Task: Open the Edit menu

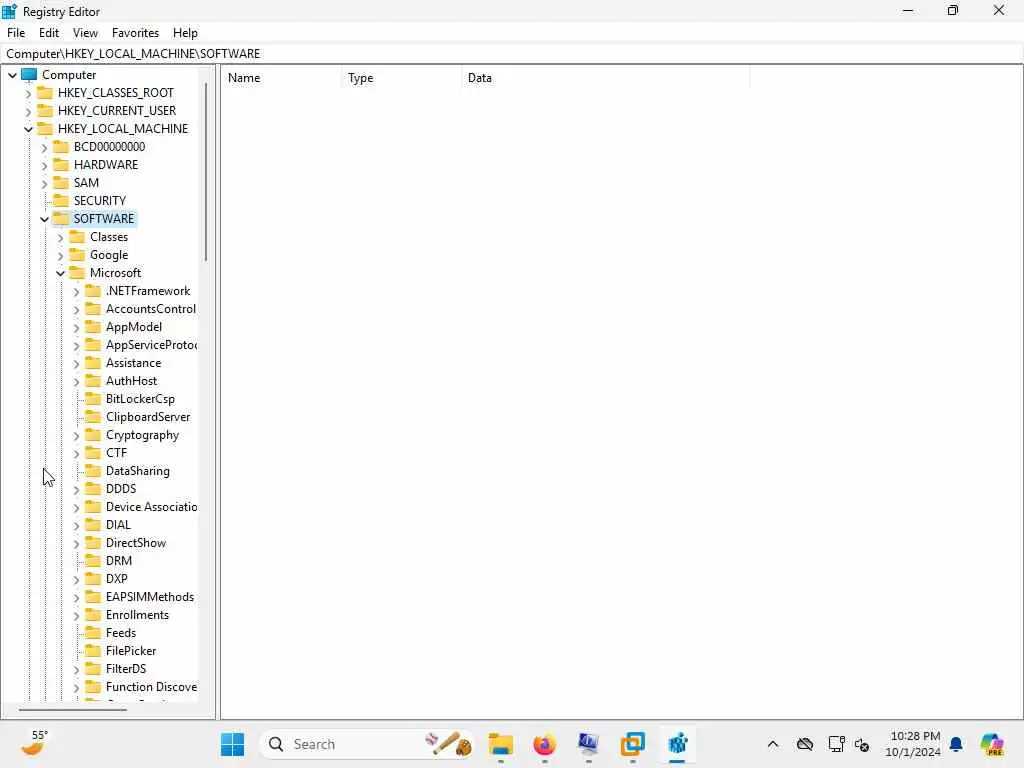Action: pos(48,33)
